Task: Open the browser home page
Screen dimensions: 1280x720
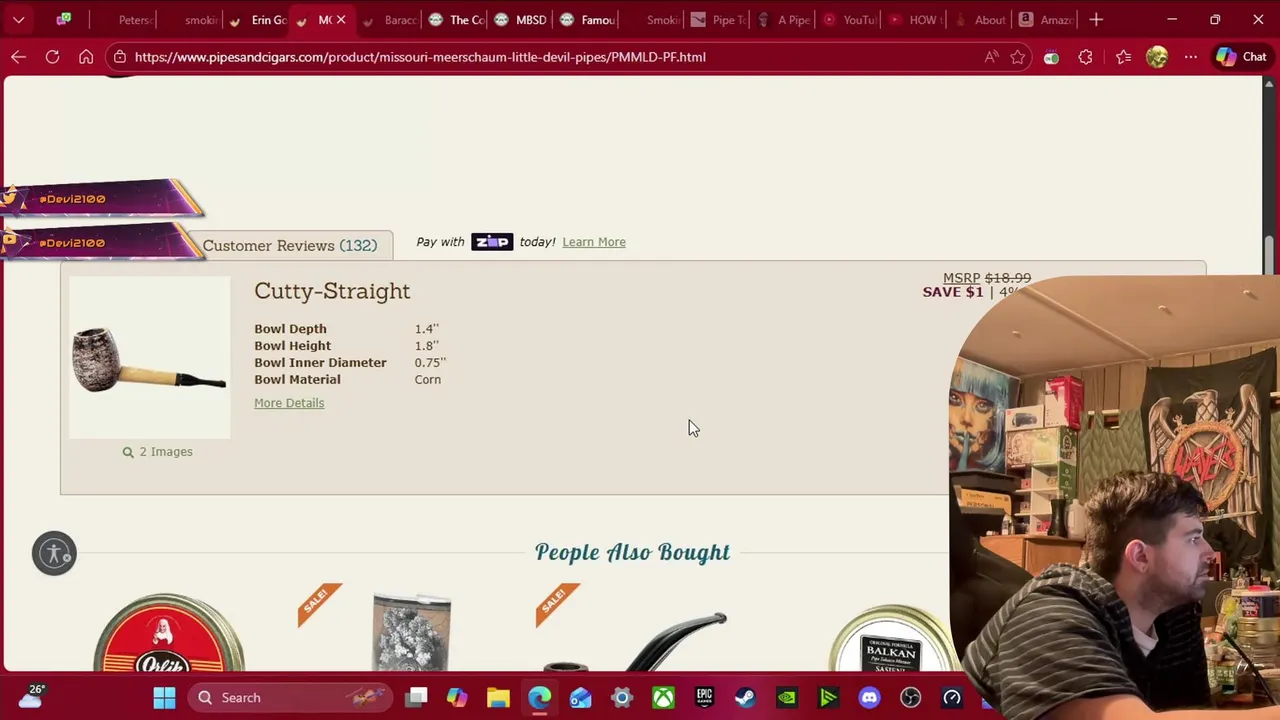Action: [x=86, y=57]
